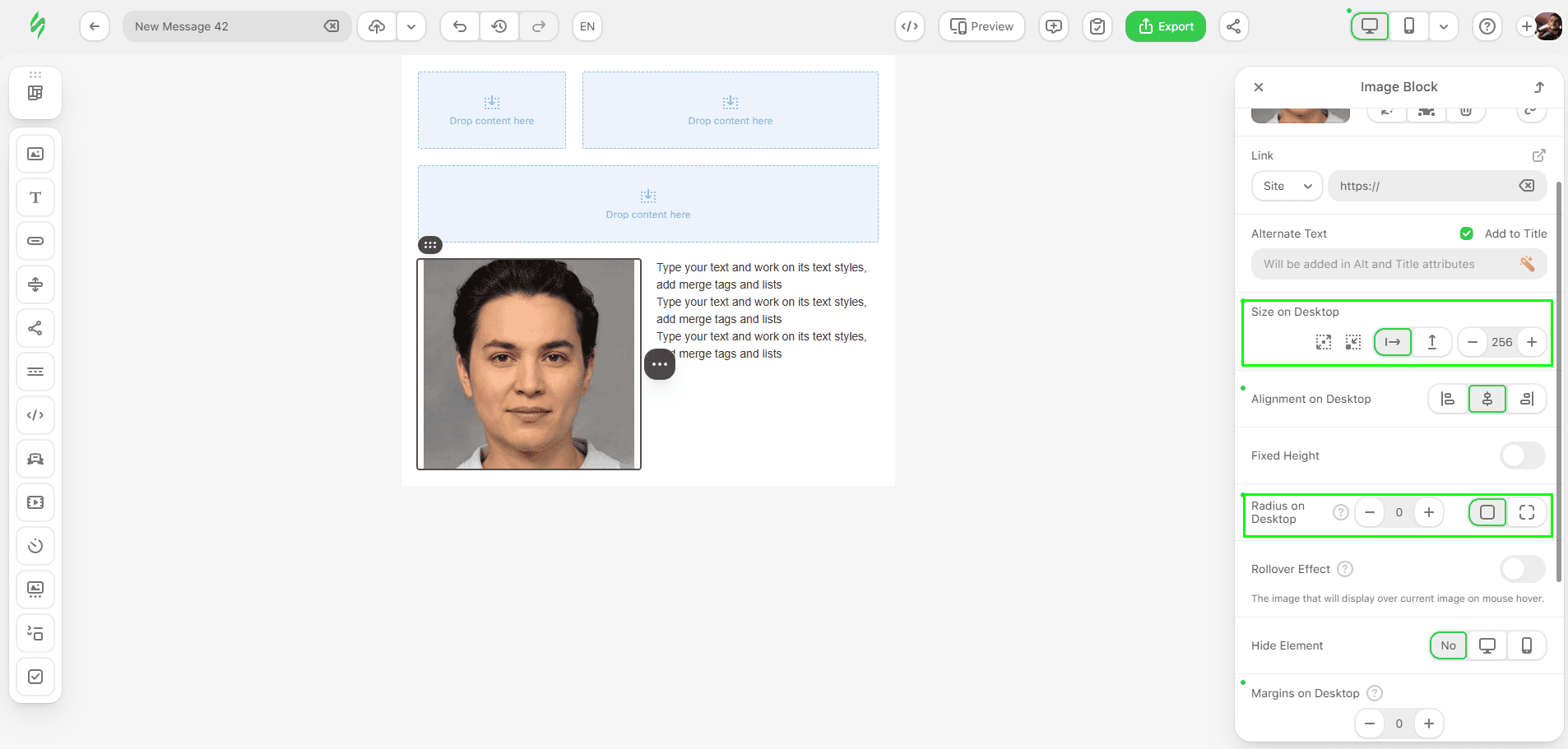This screenshot has width=1568, height=749.
Task: Hide element on mobile devices
Action: click(x=1527, y=645)
